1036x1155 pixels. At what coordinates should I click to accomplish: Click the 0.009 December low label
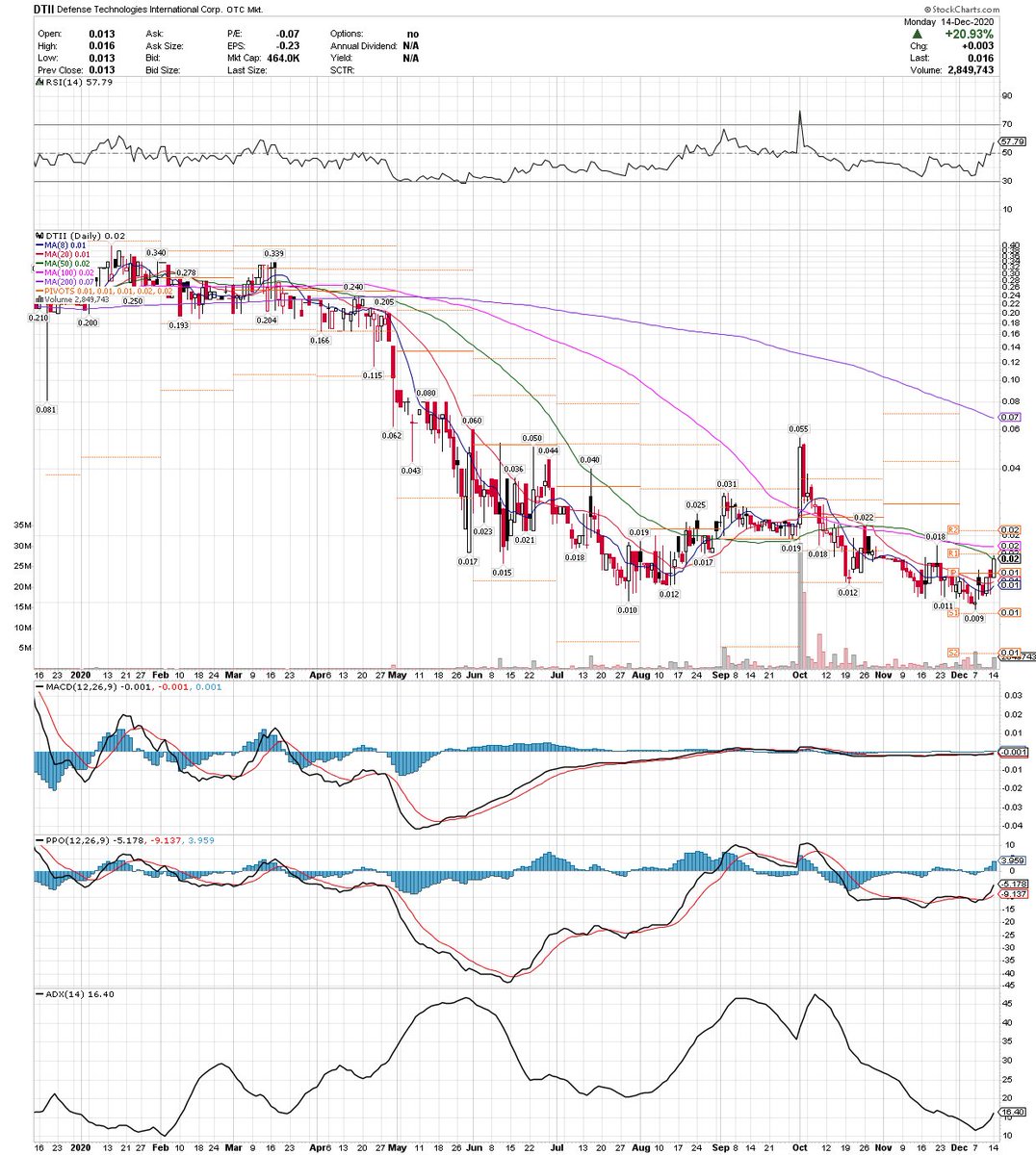coord(974,619)
